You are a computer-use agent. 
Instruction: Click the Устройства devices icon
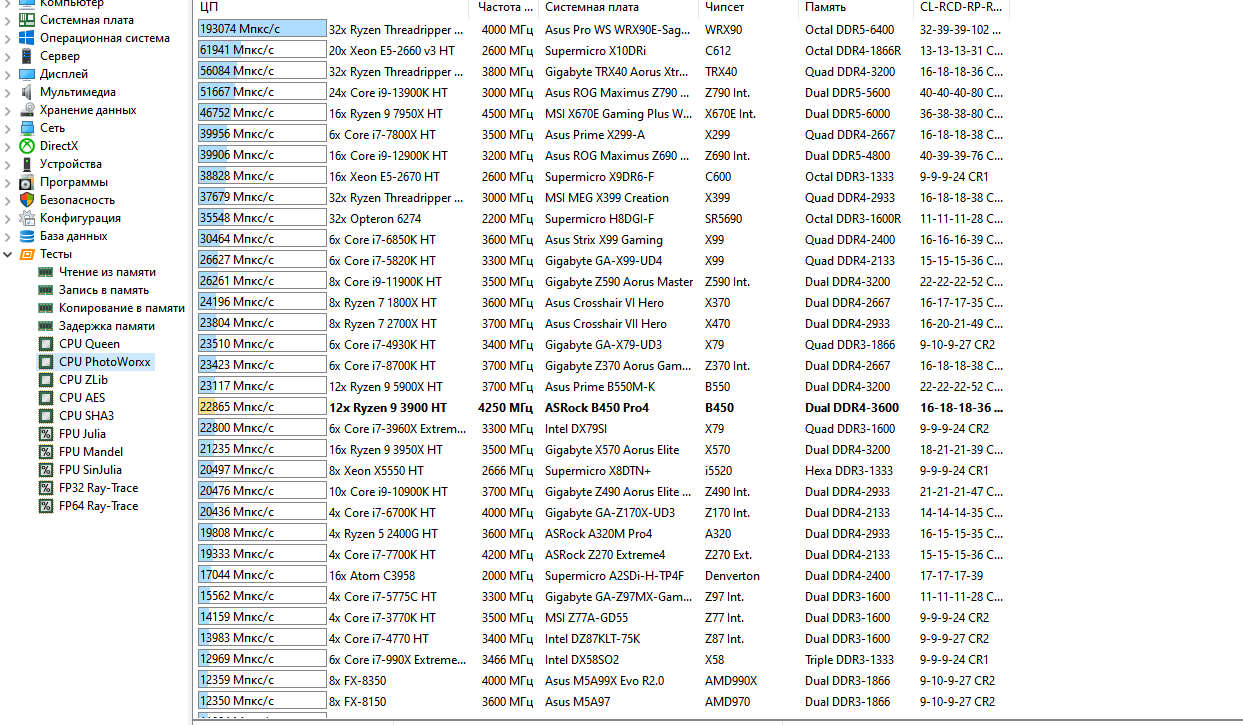[x=27, y=164]
